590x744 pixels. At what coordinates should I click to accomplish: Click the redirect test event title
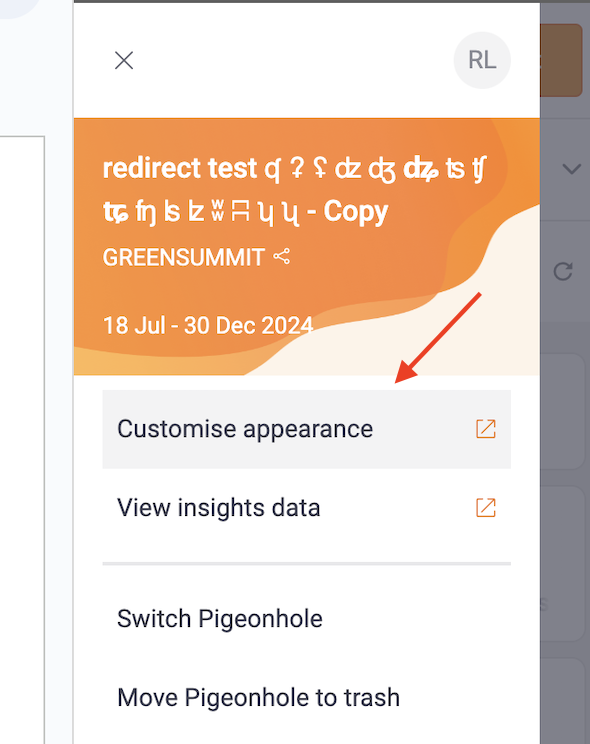point(295,190)
